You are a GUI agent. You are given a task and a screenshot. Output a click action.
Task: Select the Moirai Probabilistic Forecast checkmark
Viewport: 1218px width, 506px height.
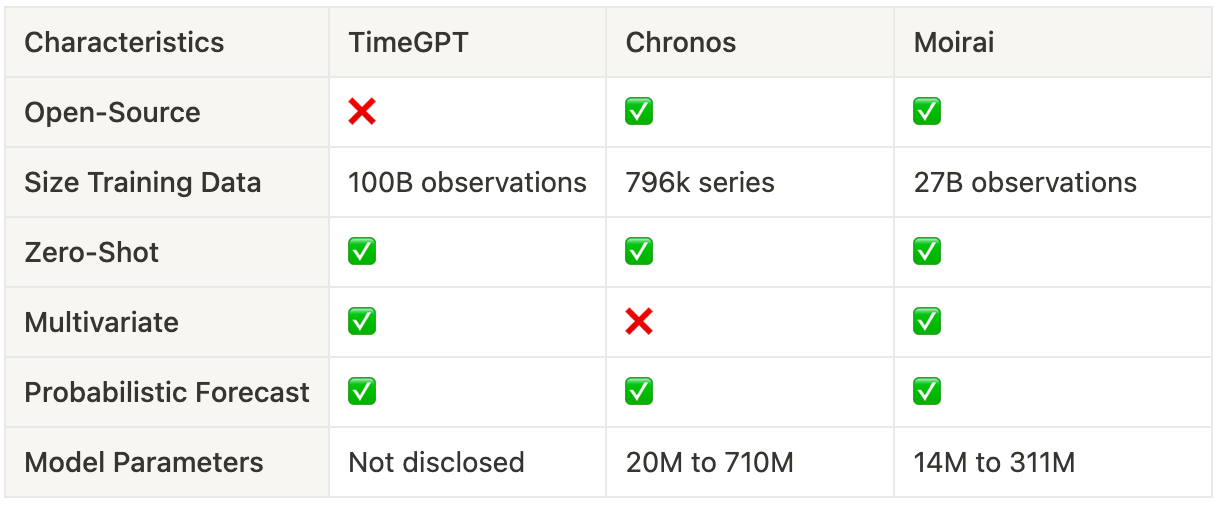pos(927,392)
